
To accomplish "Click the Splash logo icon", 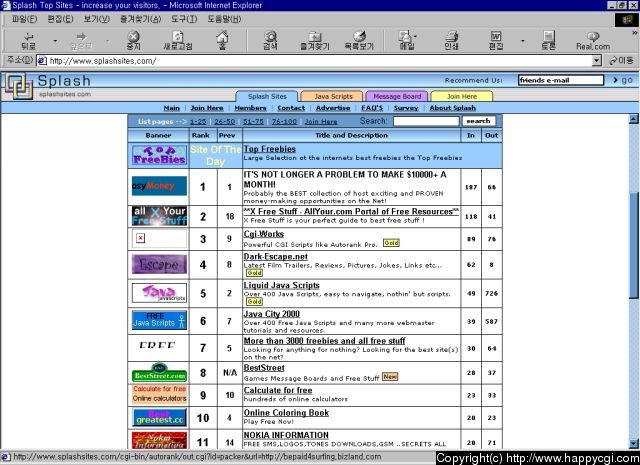I will click(19, 86).
